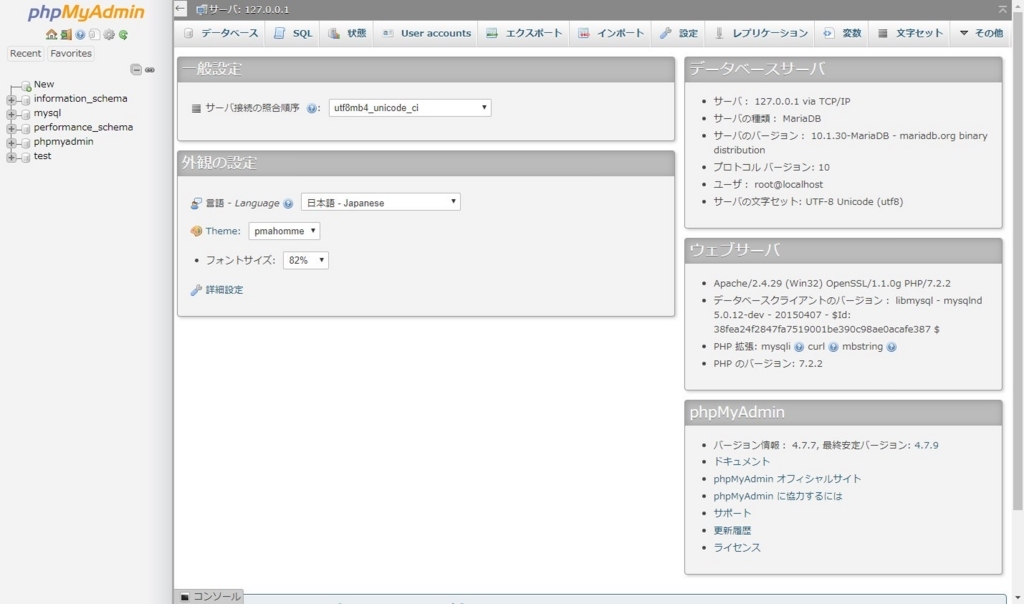Open the User accounts tab

pos(426,33)
